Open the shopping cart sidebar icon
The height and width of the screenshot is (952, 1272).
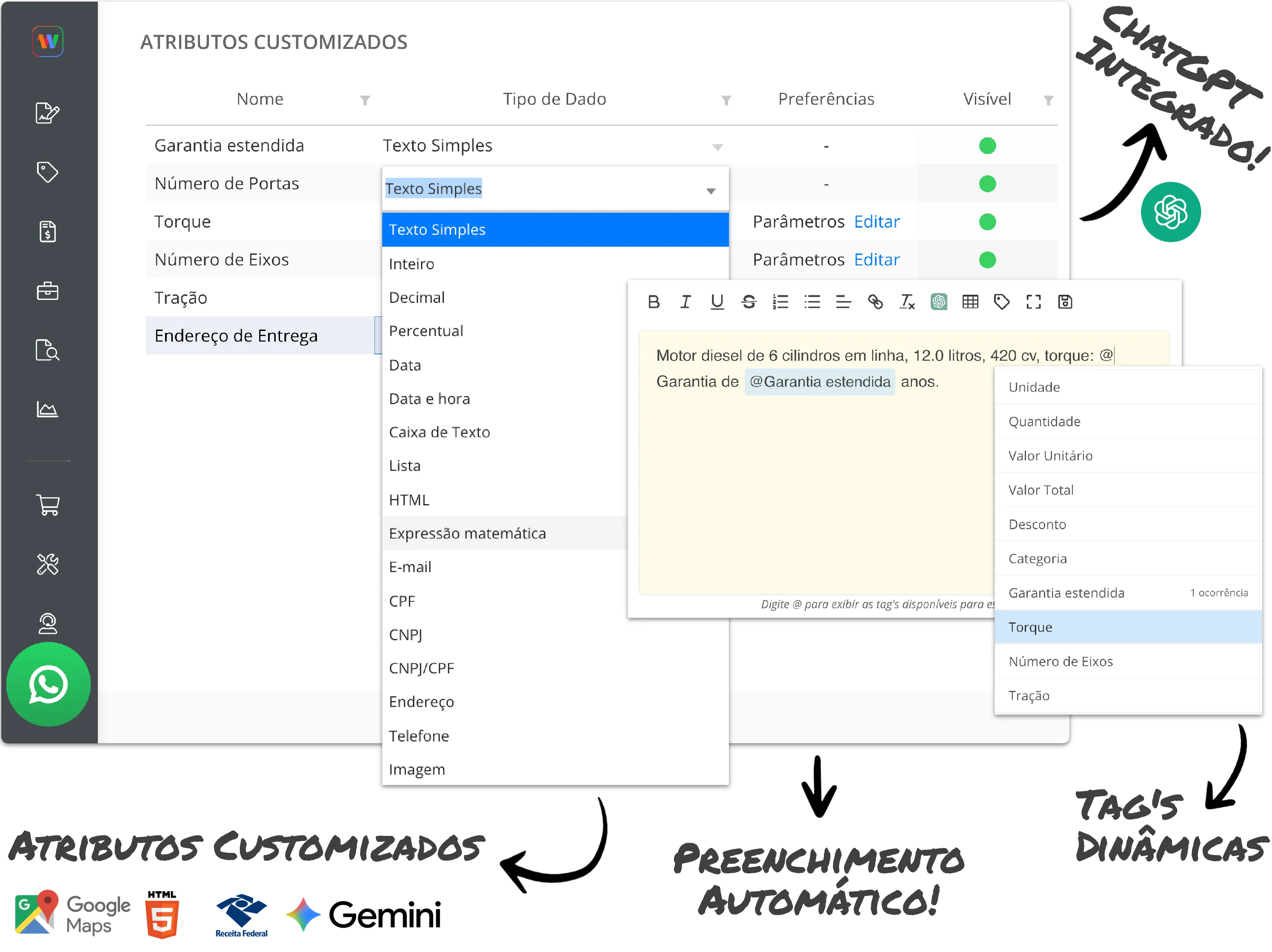tap(48, 505)
